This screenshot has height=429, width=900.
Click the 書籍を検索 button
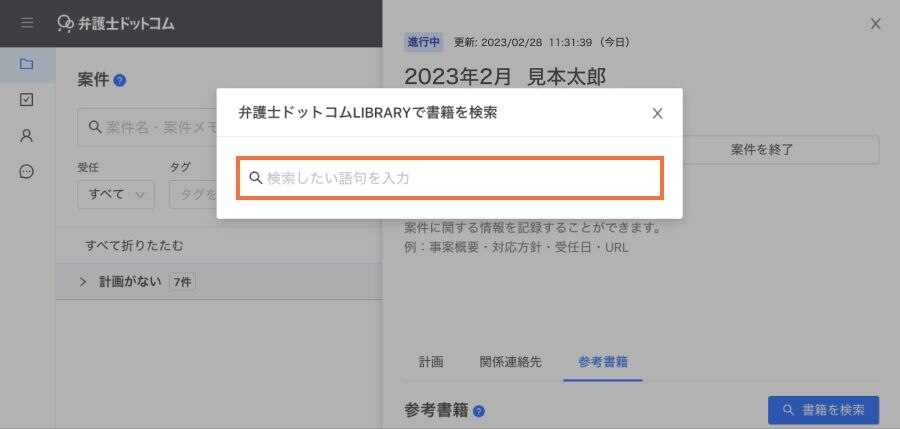coord(823,410)
